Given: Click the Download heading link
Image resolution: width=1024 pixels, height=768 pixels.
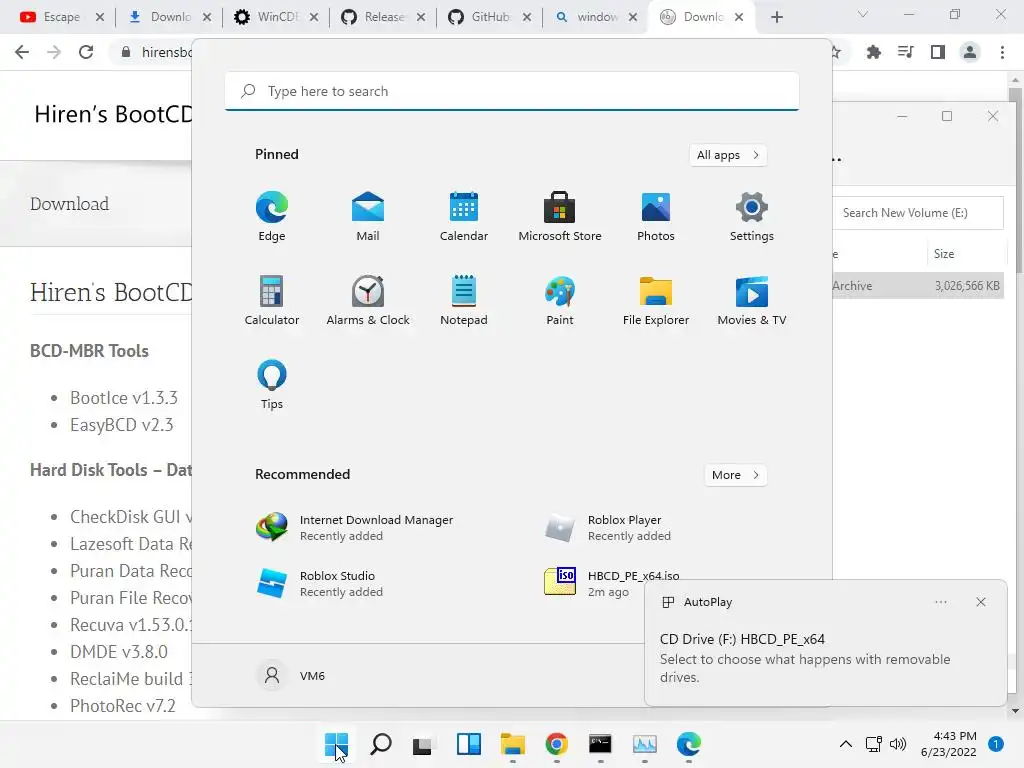Looking at the screenshot, I should [x=70, y=204].
